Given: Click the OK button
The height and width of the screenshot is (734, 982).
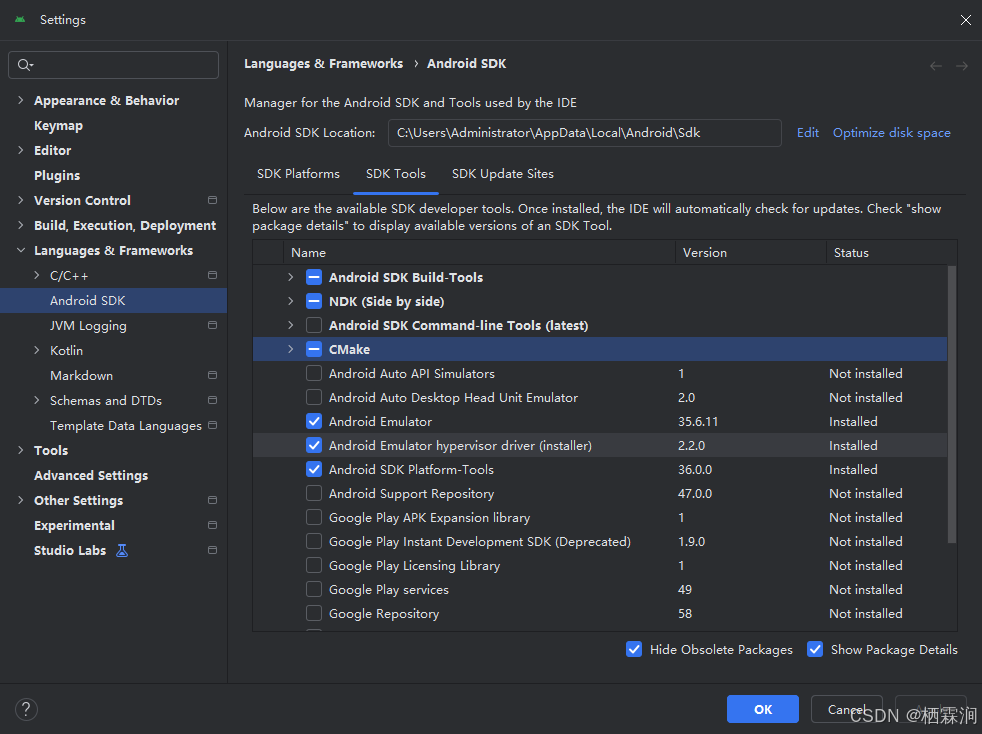Looking at the screenshot, I should coord(763,709).
